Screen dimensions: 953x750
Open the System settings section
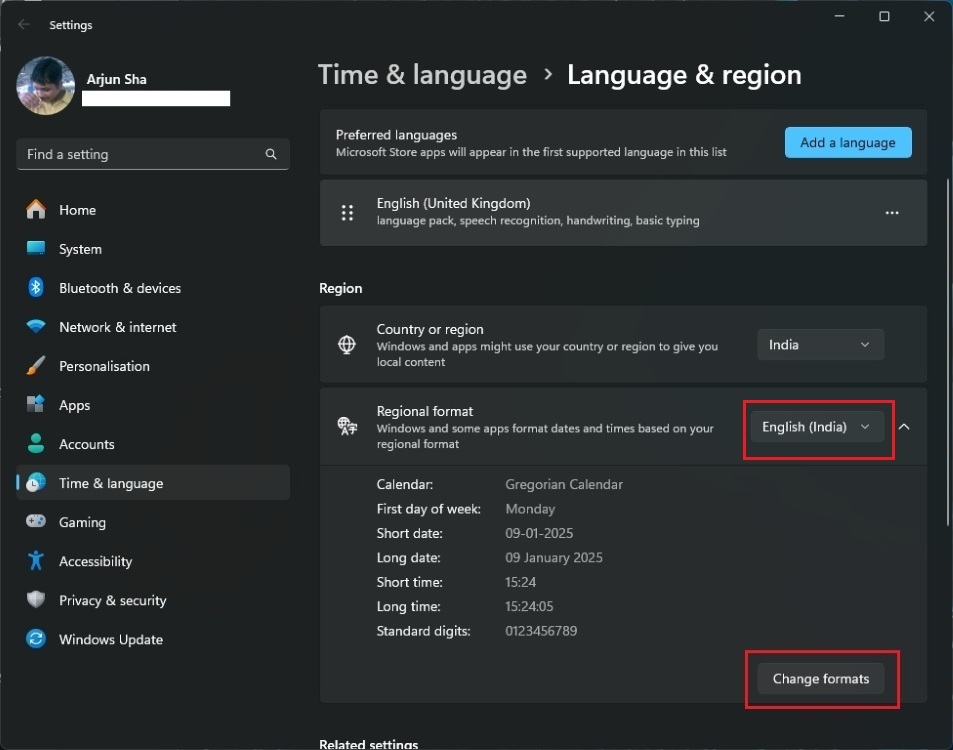pos(79,249)
